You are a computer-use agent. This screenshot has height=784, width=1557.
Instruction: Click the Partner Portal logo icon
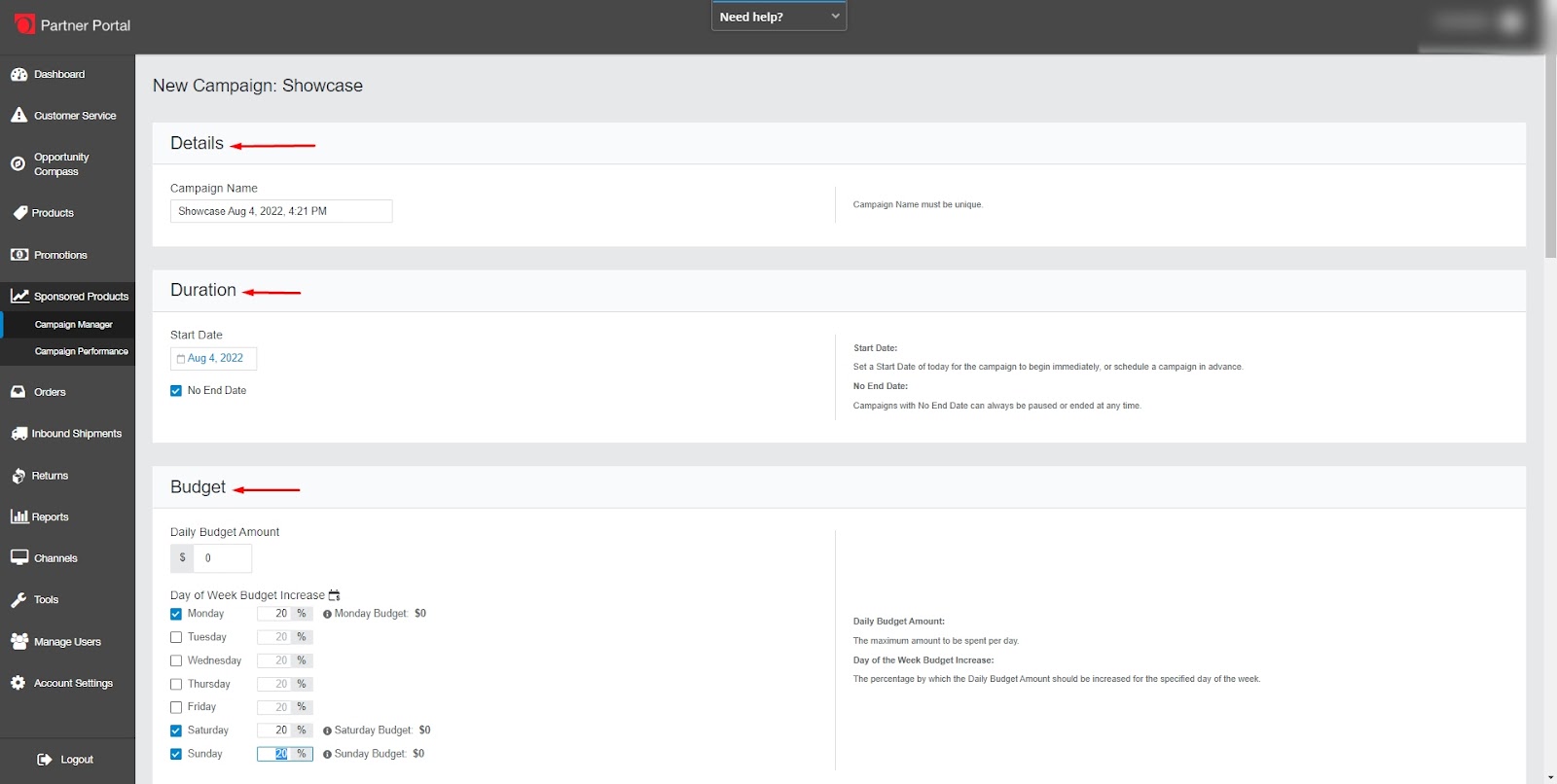[24, 24]
